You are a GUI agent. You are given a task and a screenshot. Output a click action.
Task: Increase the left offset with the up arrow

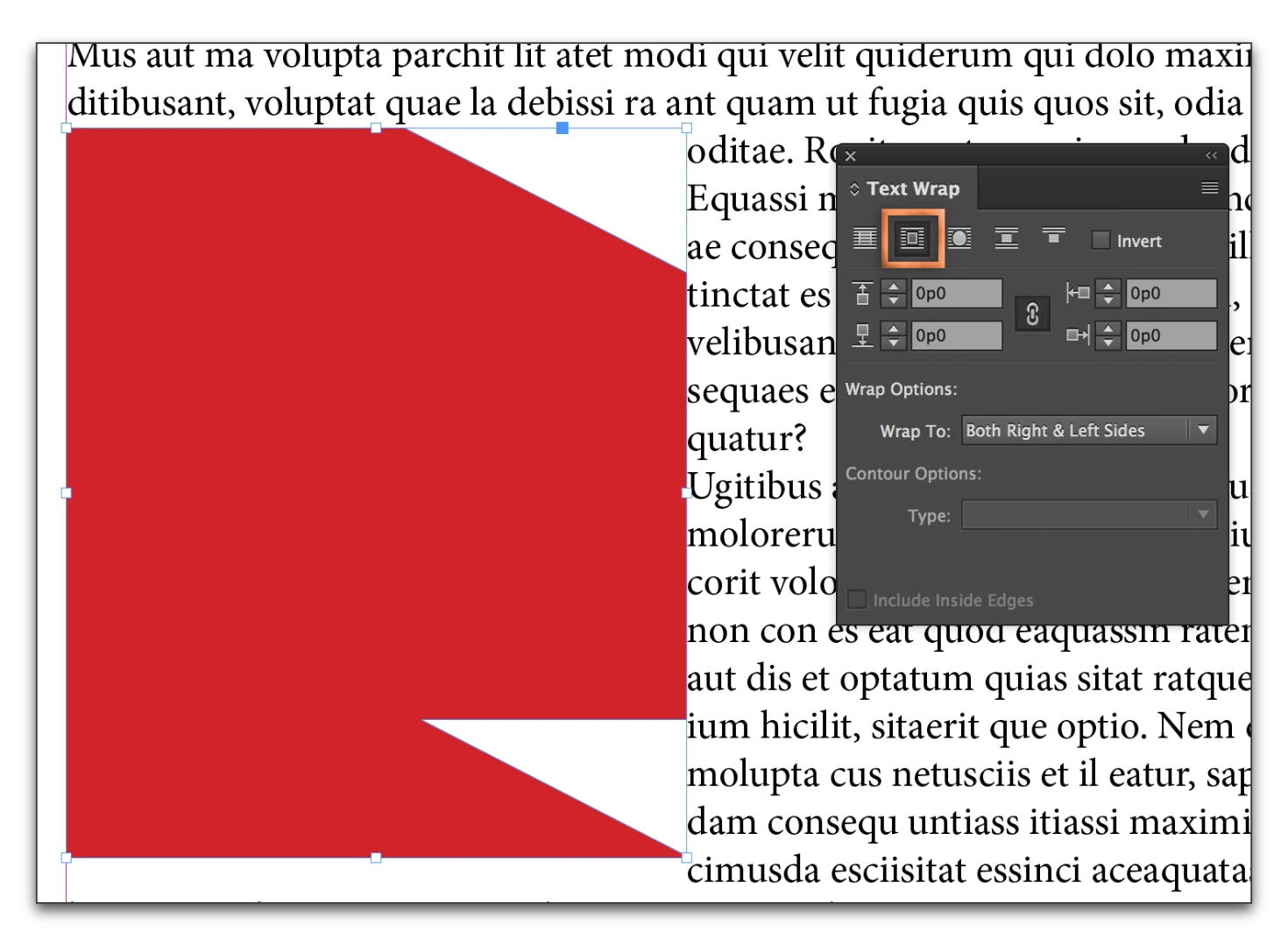tap(1108, 286)
